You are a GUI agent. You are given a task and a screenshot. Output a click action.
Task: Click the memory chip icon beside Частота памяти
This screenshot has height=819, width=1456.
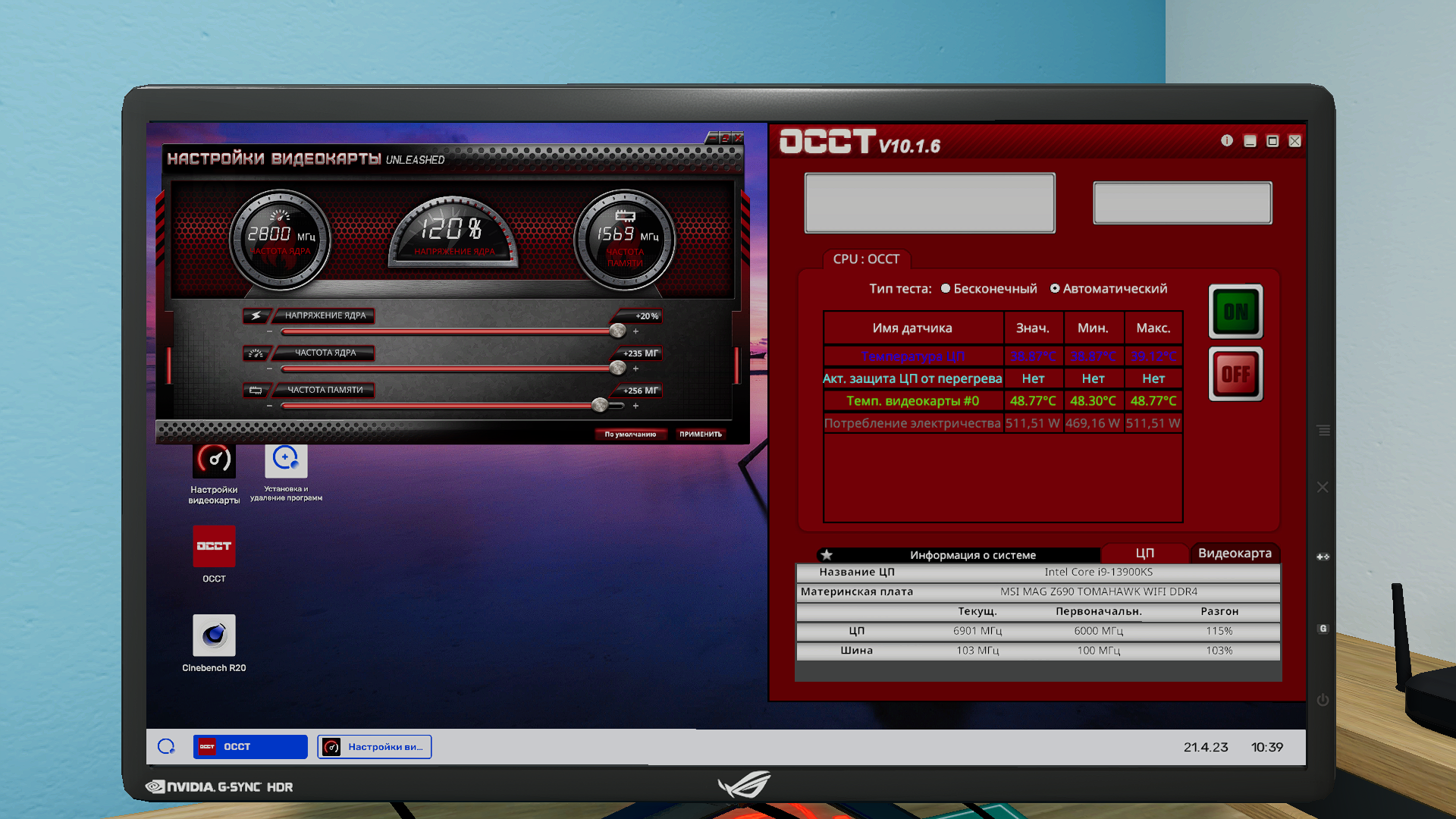coord(256,391)
